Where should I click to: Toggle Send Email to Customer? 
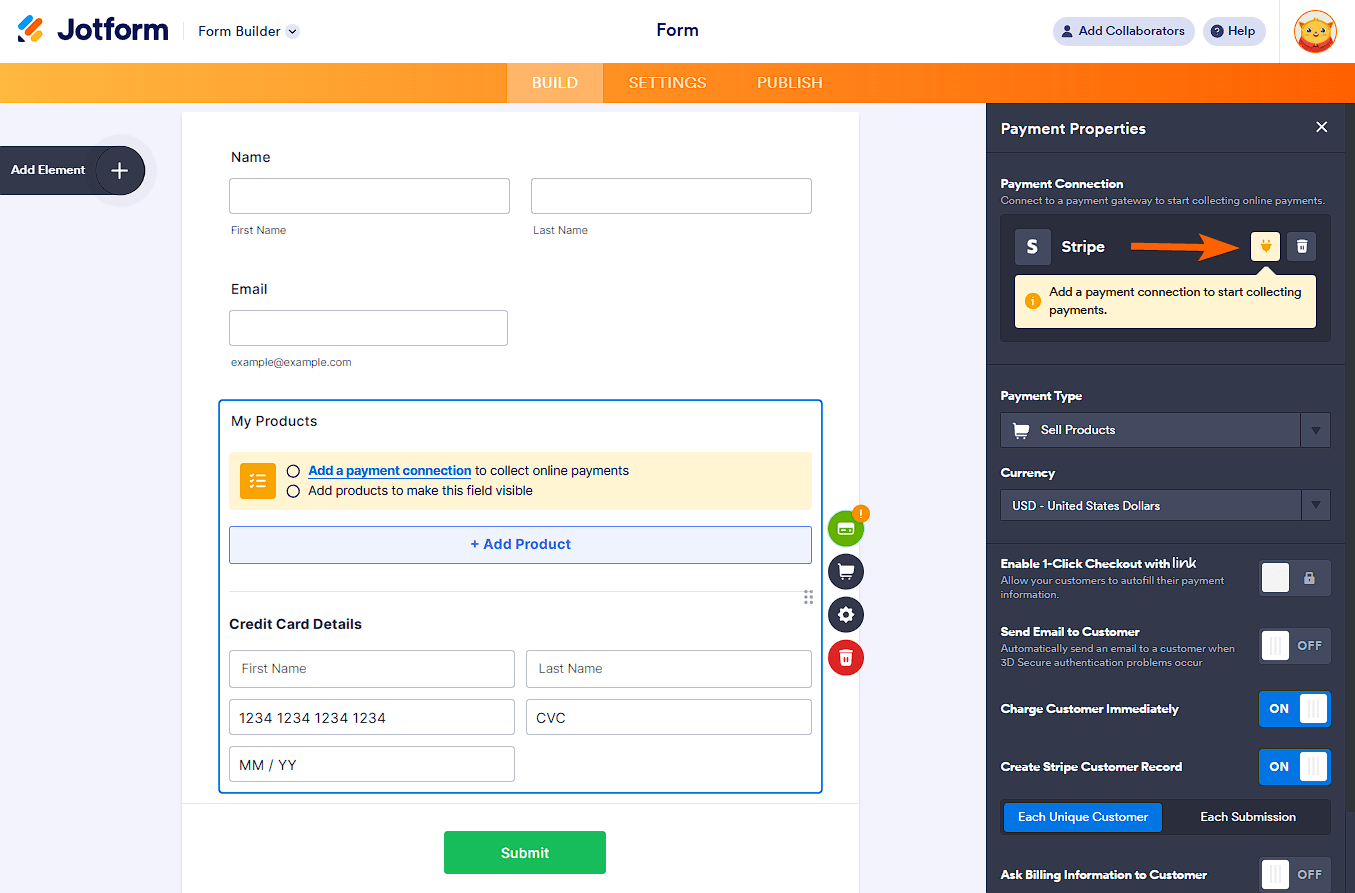click(1295, 646)
